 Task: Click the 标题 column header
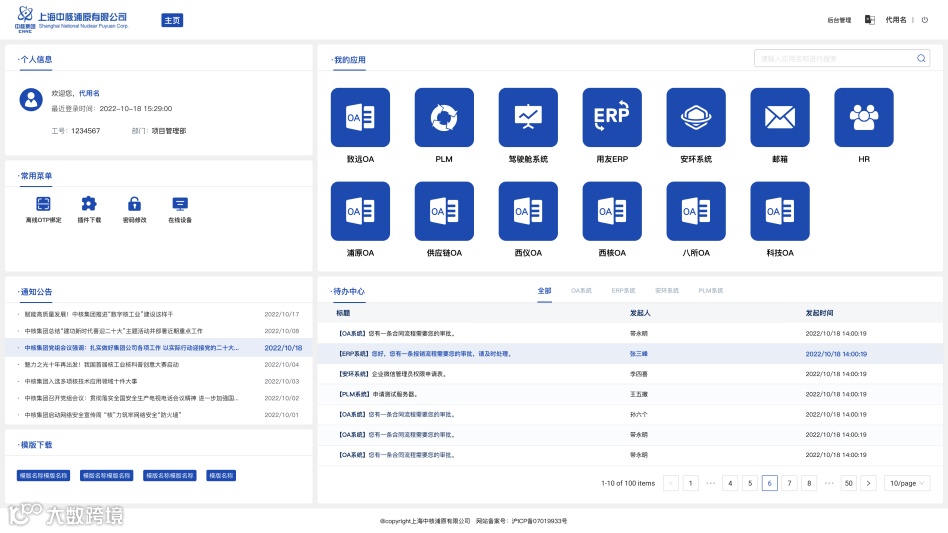(343, 313)
